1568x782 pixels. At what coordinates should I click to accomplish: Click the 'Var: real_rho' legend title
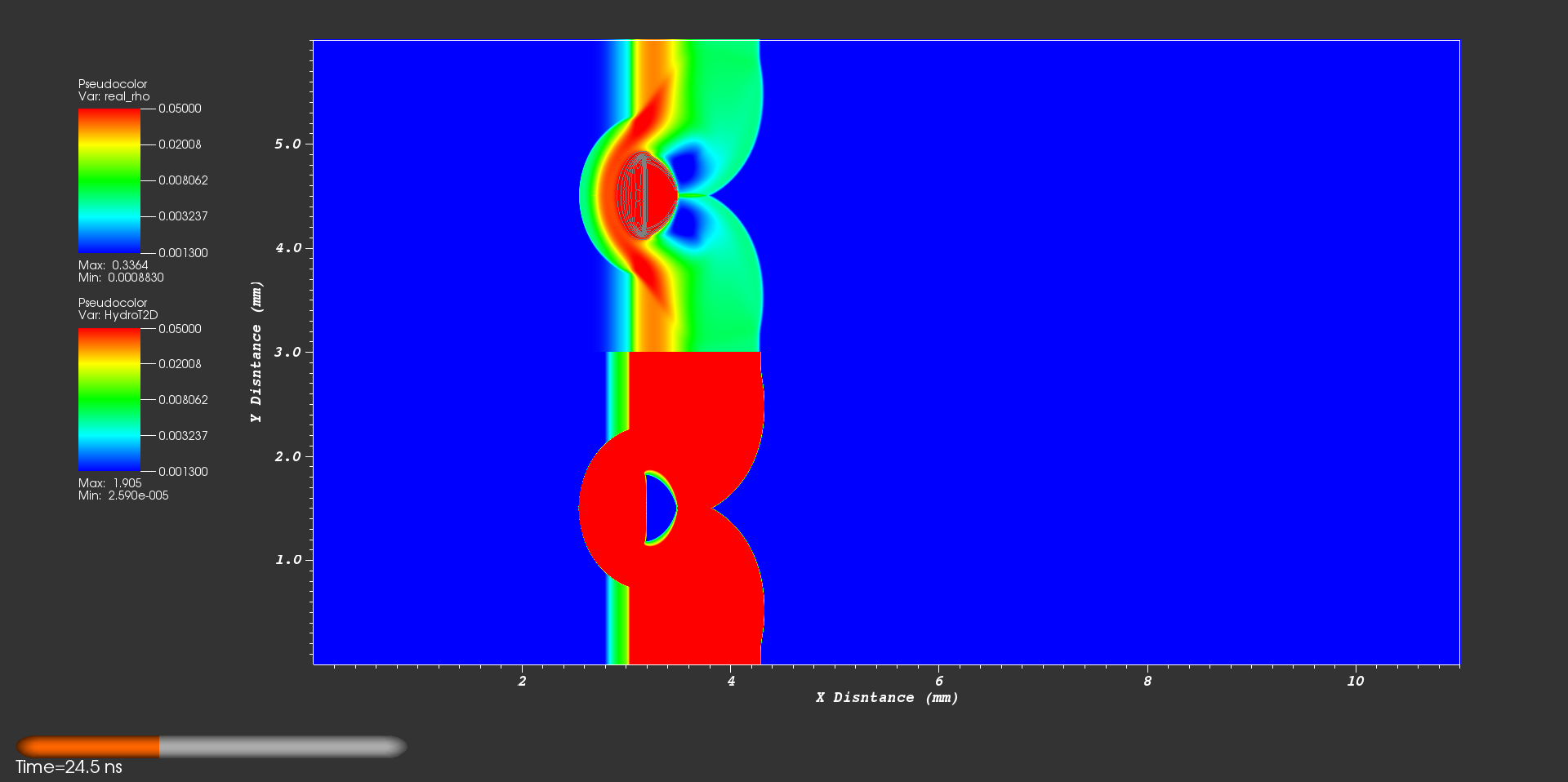click(114, 96)
